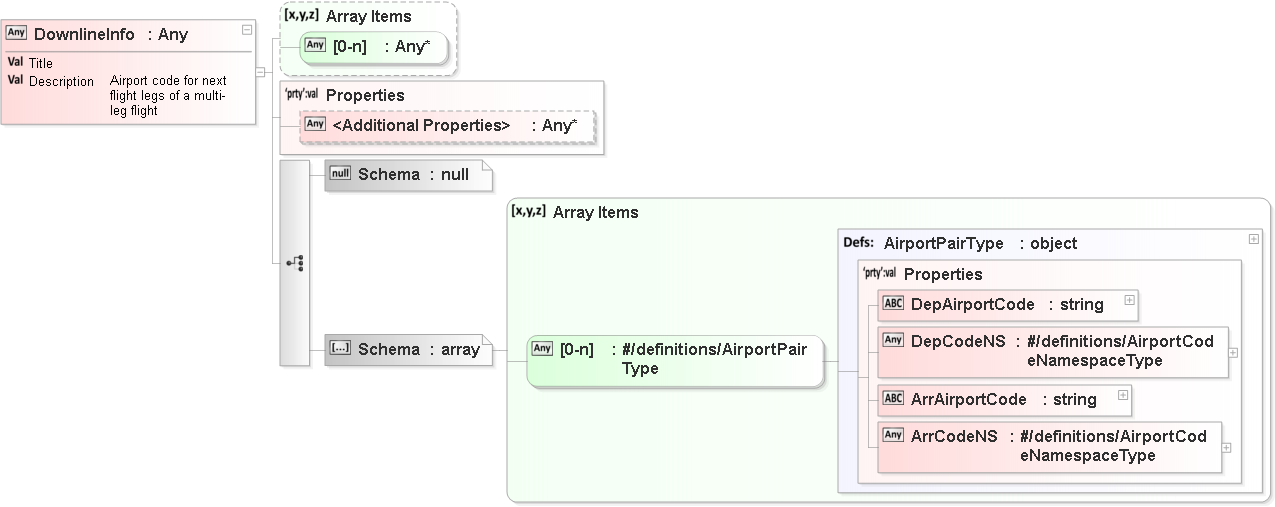This screenshot has width=1275, height=507.
Task: Click the one-of compositor tree icon
Action: pyautogui.click(x=295, y=263)
